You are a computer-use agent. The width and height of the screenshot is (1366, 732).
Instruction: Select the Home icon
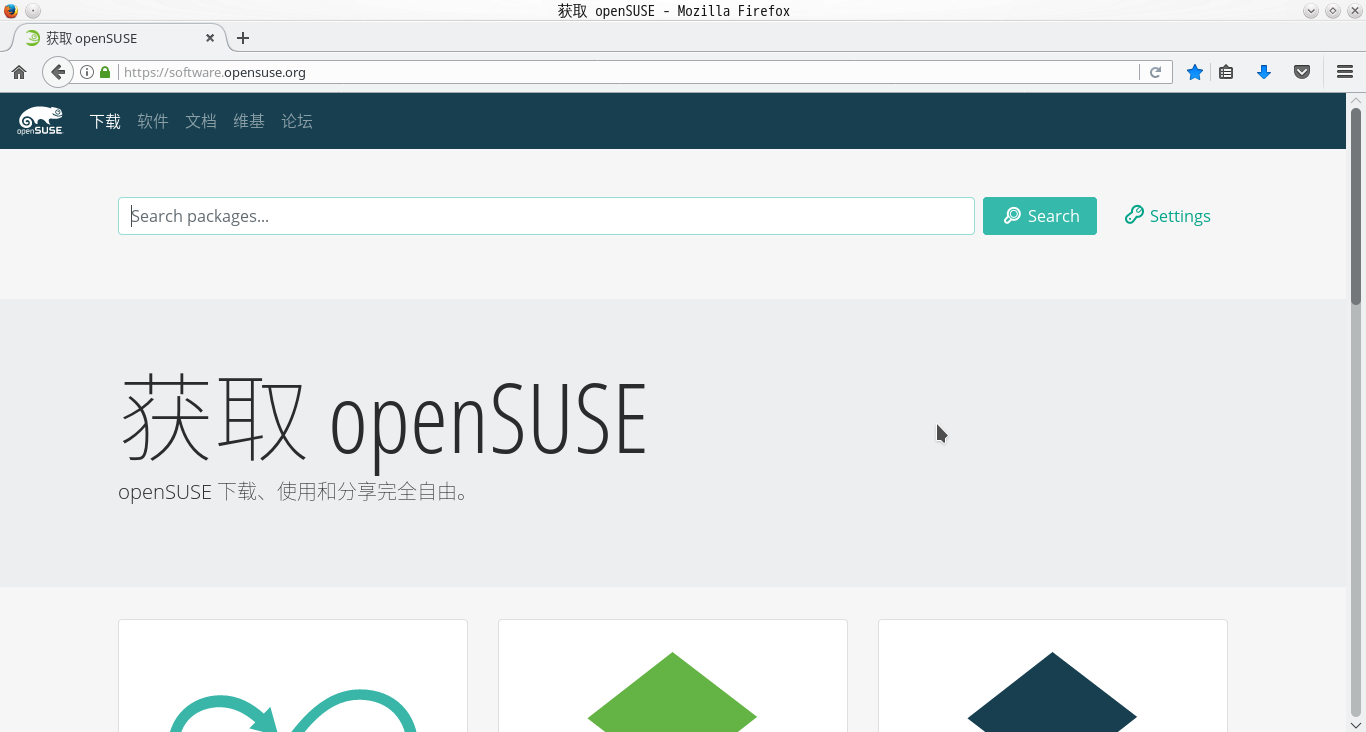pos(18,72)
